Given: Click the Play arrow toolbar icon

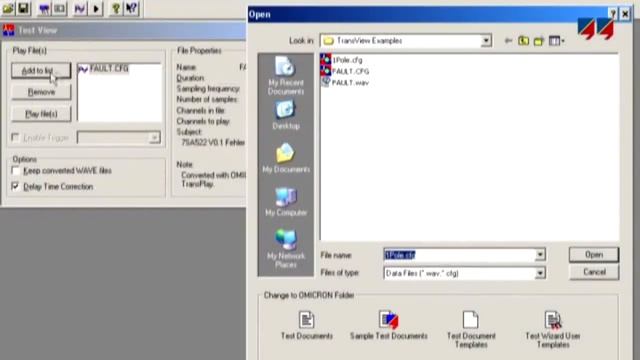Looking at the screenshot, I should (96, 9).
